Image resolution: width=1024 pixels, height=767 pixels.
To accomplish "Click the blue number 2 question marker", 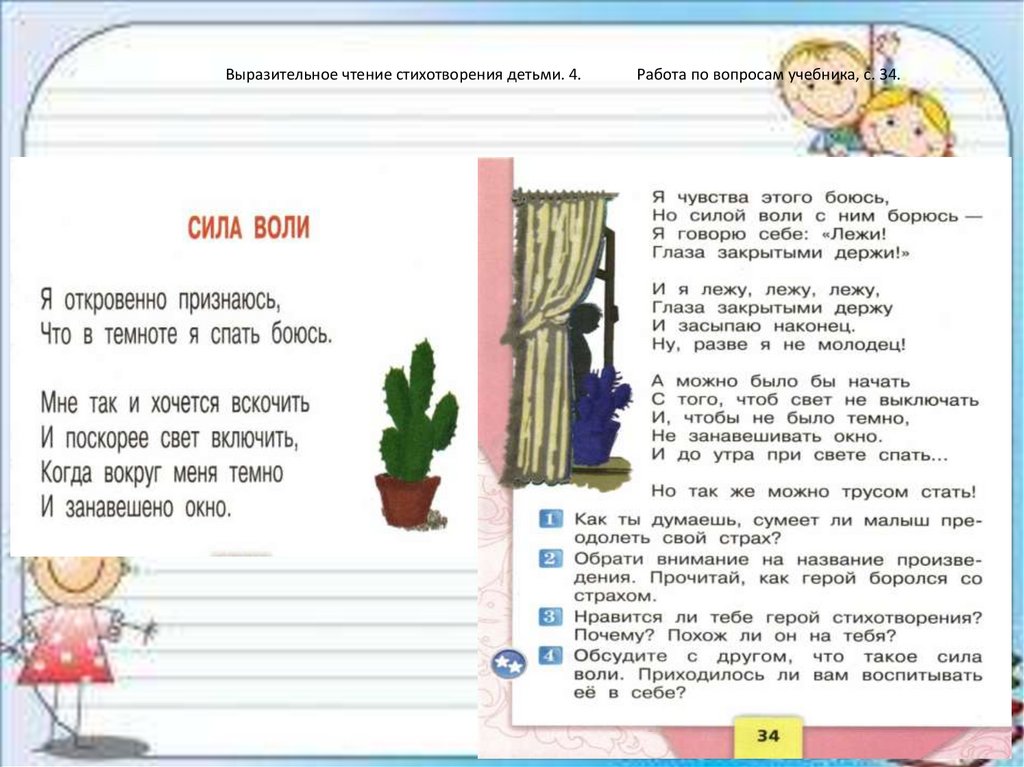I will pos(550,559).
